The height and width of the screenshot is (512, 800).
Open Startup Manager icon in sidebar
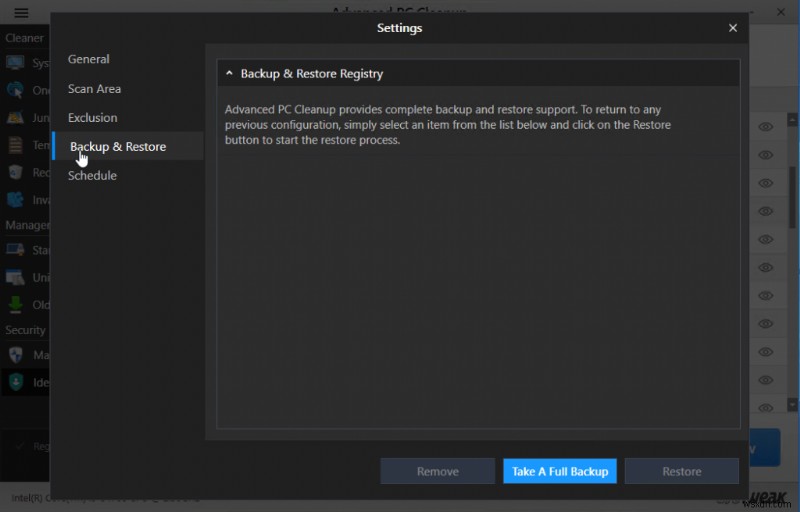point(15,249)
